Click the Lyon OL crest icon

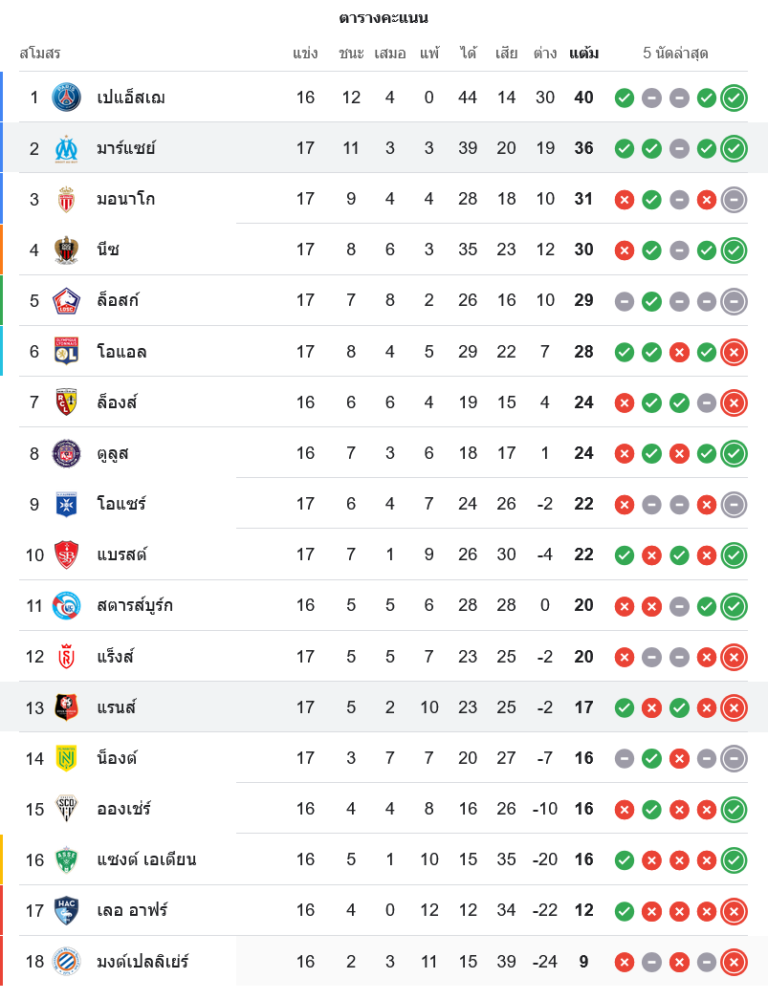67,351
